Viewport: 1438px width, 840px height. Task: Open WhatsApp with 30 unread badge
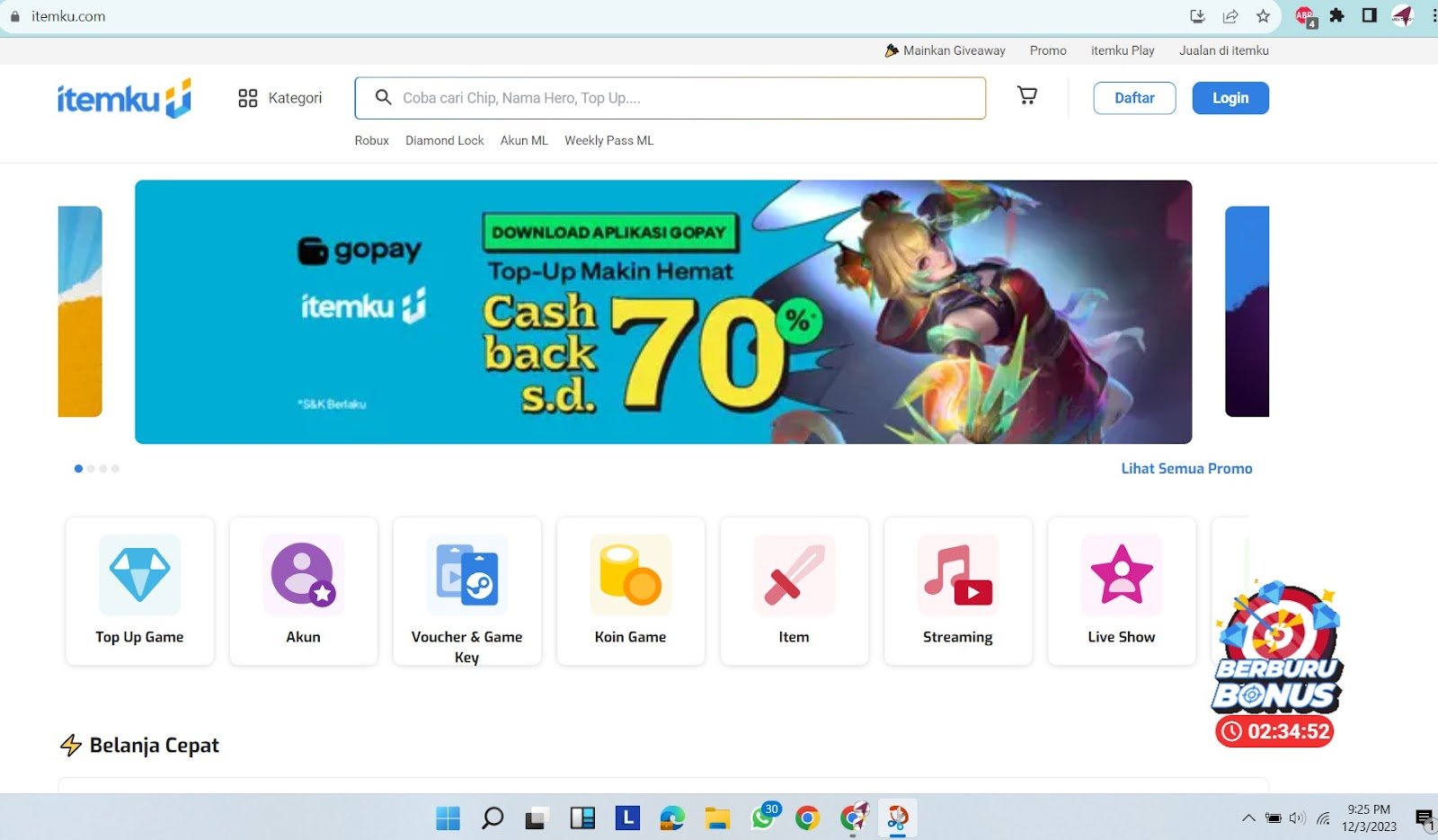click(764, 816)
